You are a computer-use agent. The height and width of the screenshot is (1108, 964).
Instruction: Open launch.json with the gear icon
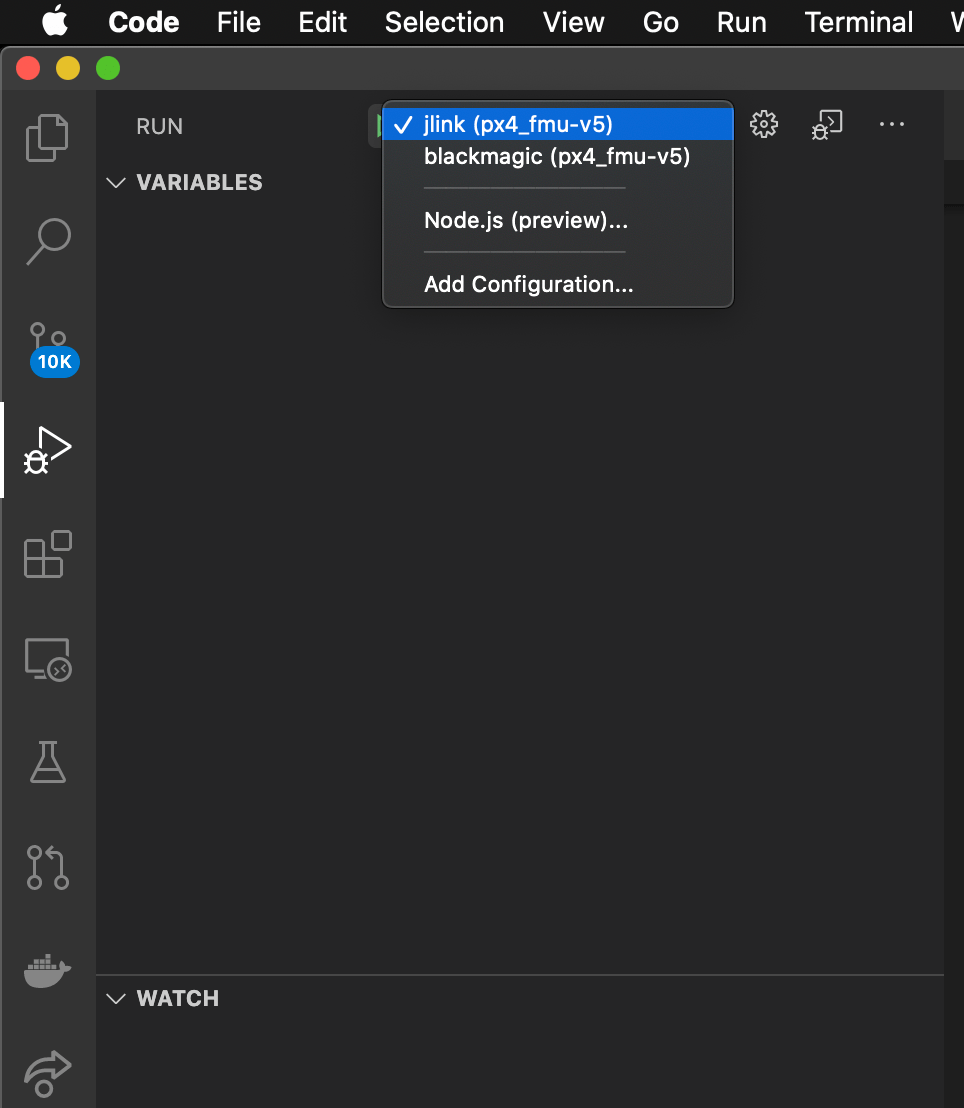tap(764, 124)
